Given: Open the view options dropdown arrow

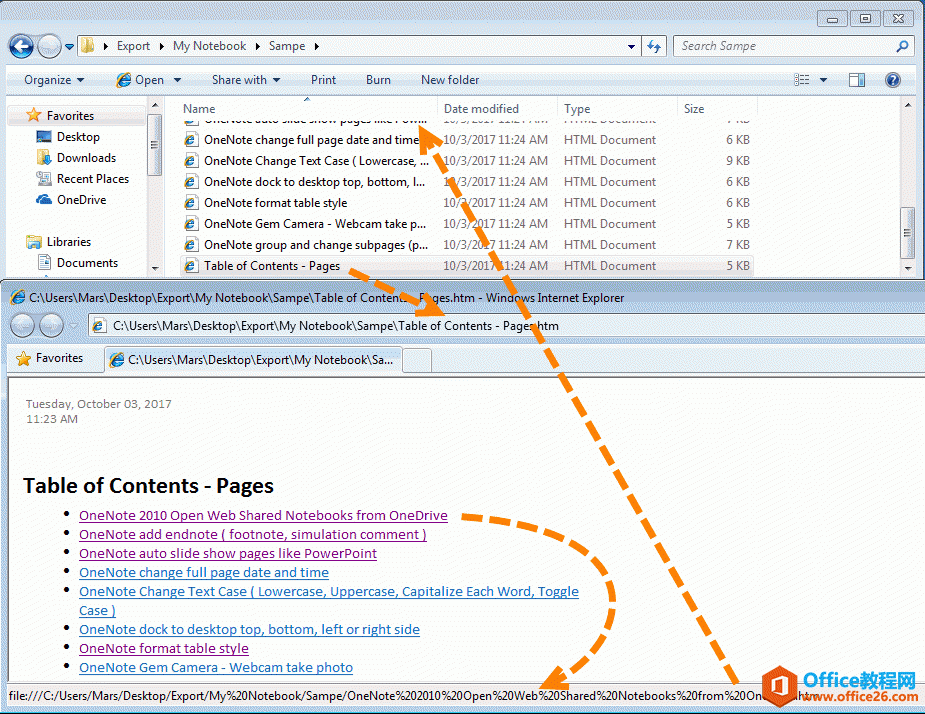Looking at the screenshot, I should 824,80.
